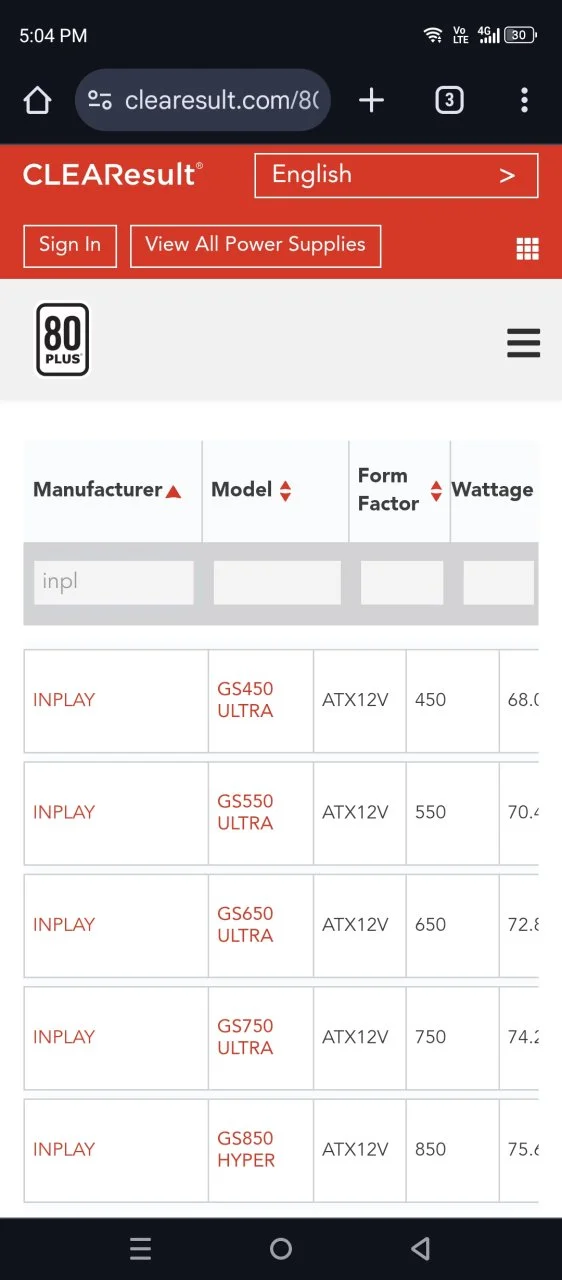
Task: Open the hamburger navigation menu
Action: [x=523, y=343]
